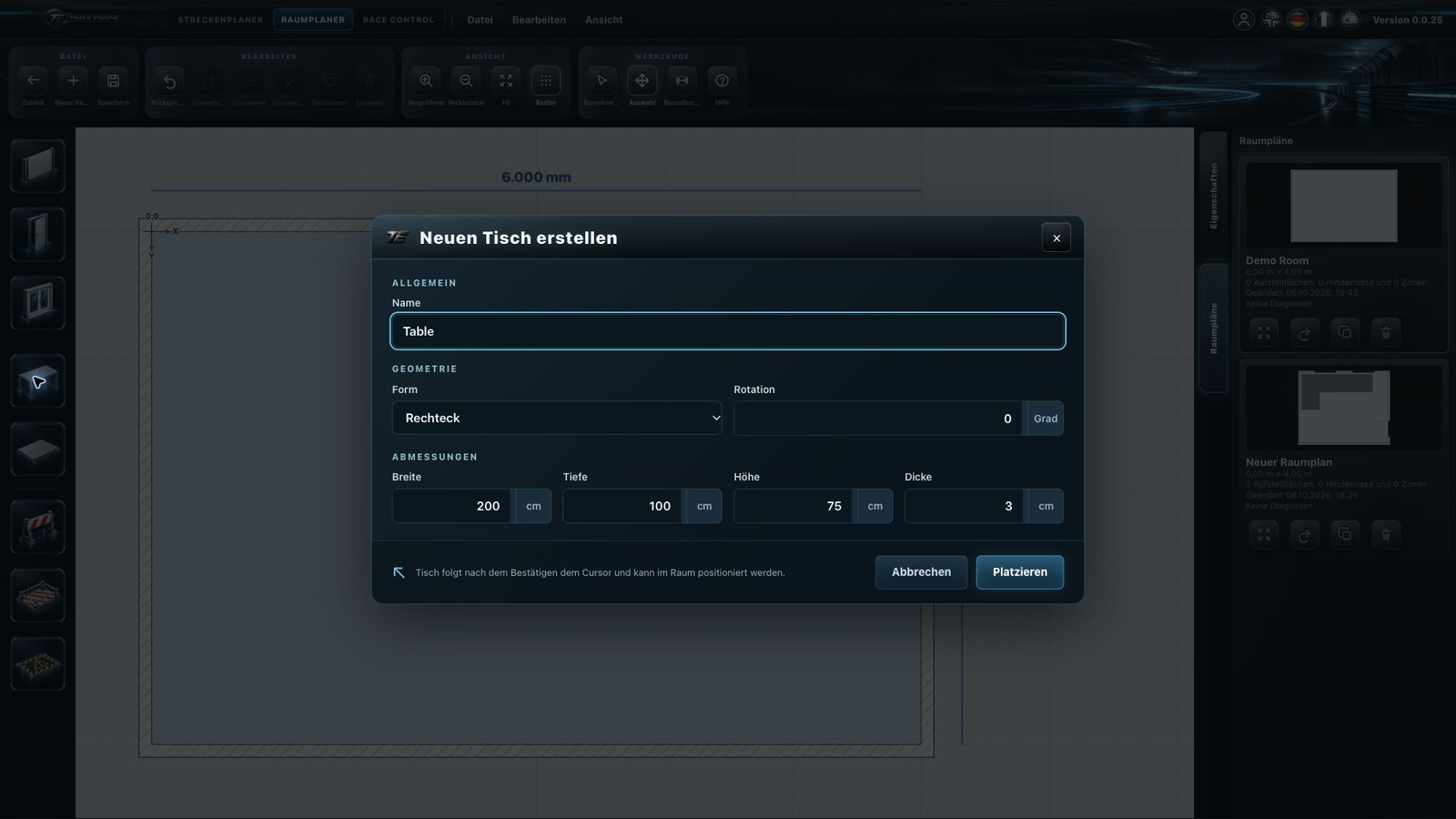Focus the Dicke dimension field
The height and width of the screenshot is (819, 1456).
click(965, 506)
